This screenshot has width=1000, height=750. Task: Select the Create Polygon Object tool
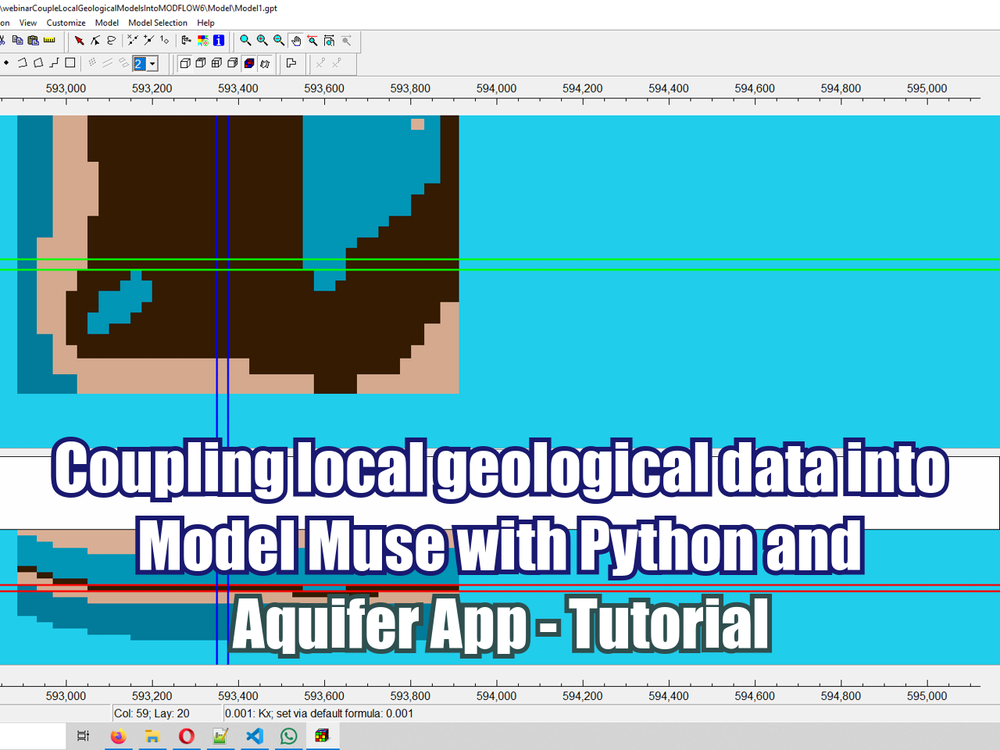(38, 62)
